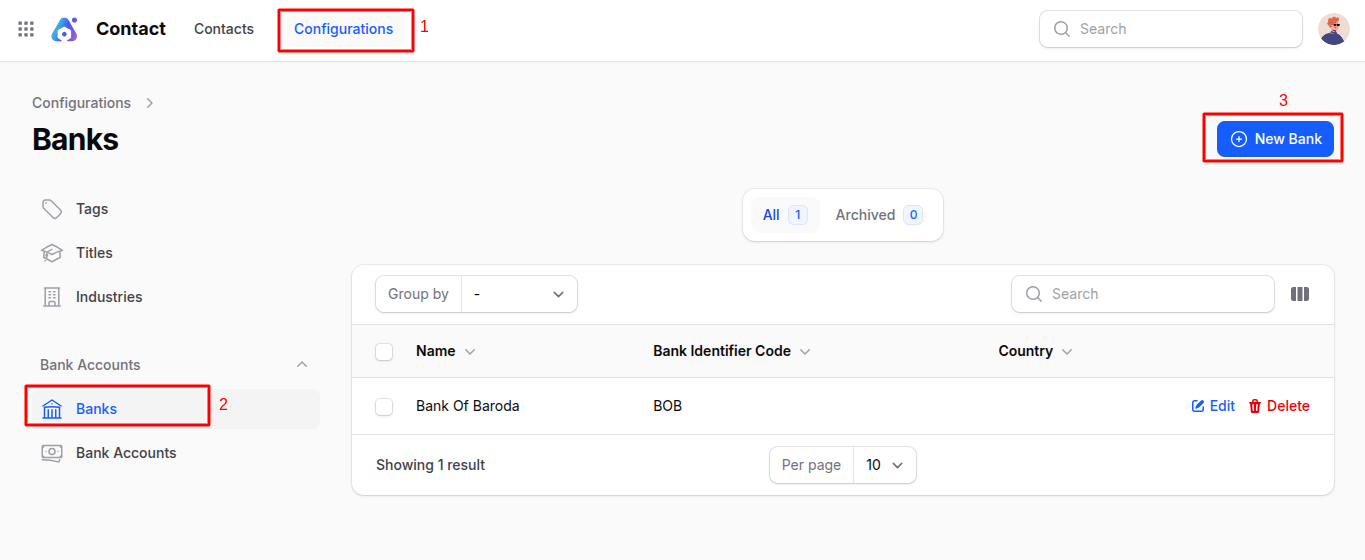Toggle the table columns manager icon
The height and width of the screenshot is (560, 1365).
tap(1300, 294)
